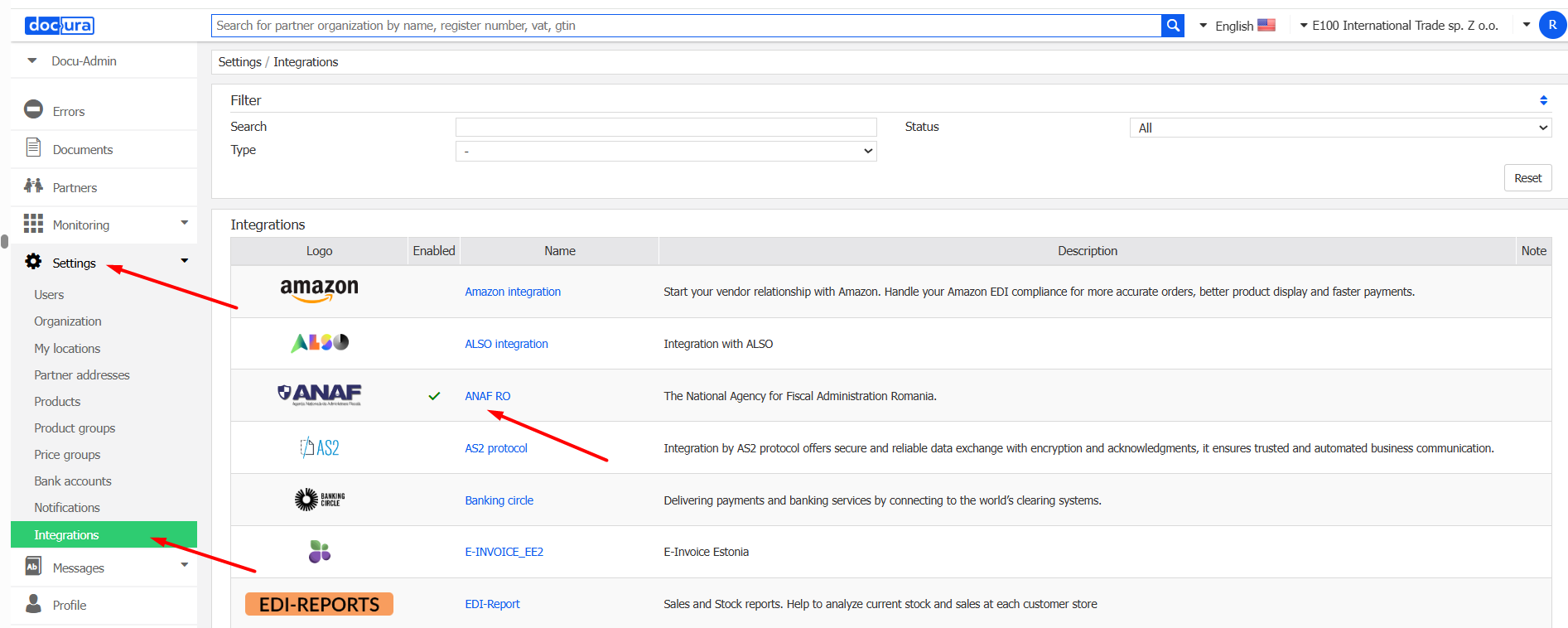Open Organization settings page
1568x628 pixels.
pos(68,321)
